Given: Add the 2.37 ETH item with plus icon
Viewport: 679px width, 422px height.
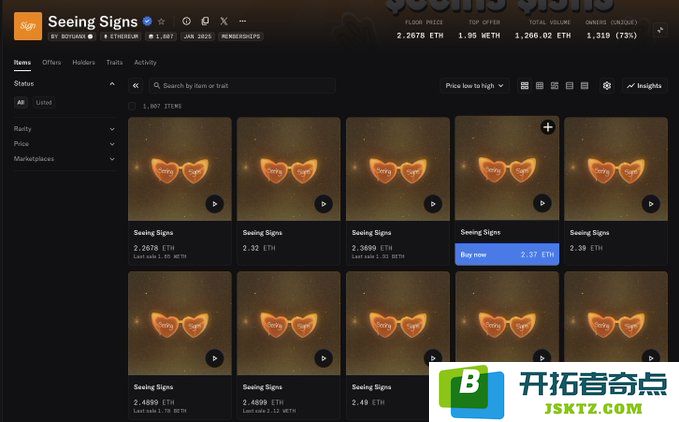Looking at the screenshot, I should point(548,127).
